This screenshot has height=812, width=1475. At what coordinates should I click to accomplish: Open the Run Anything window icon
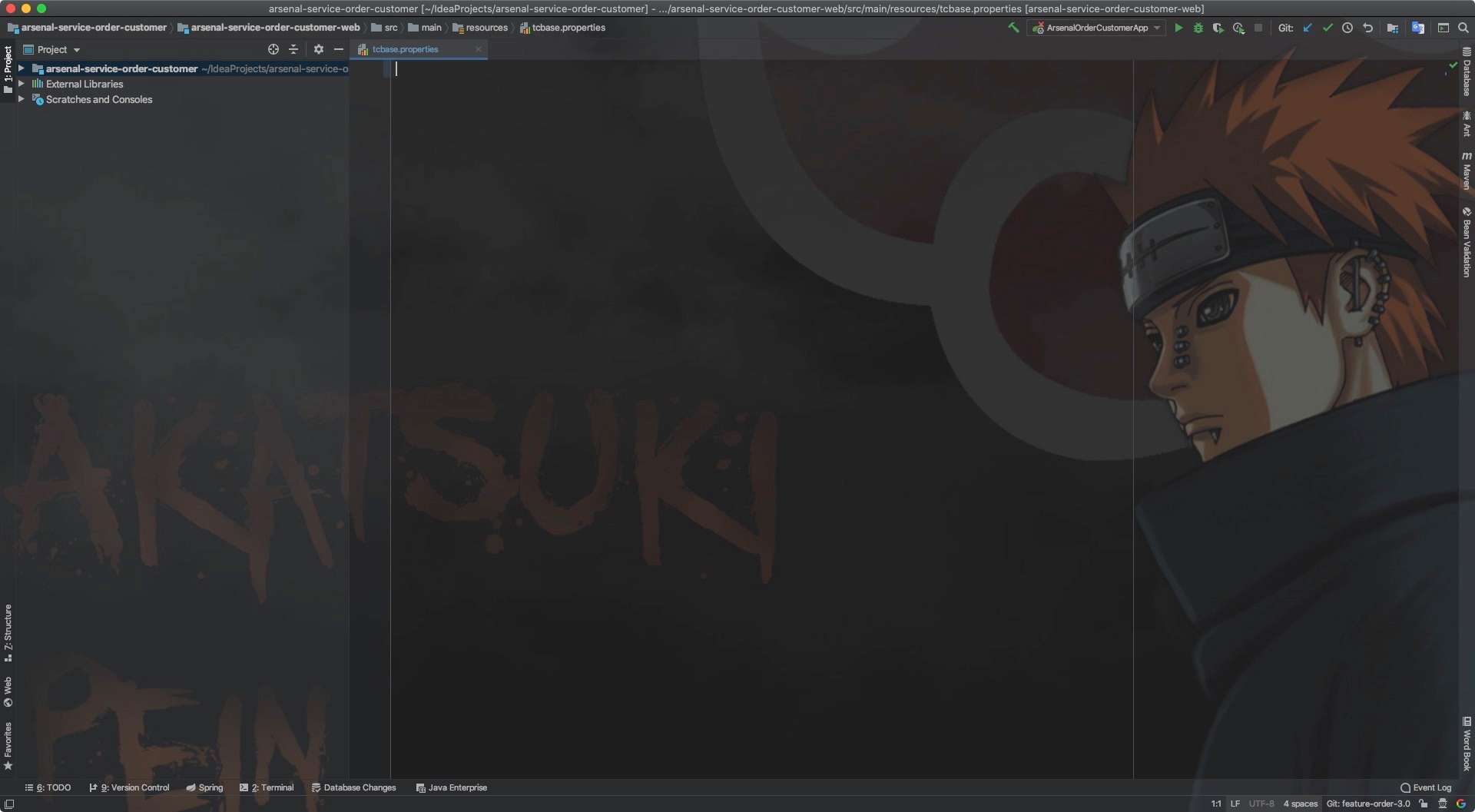pos(1444,28)
